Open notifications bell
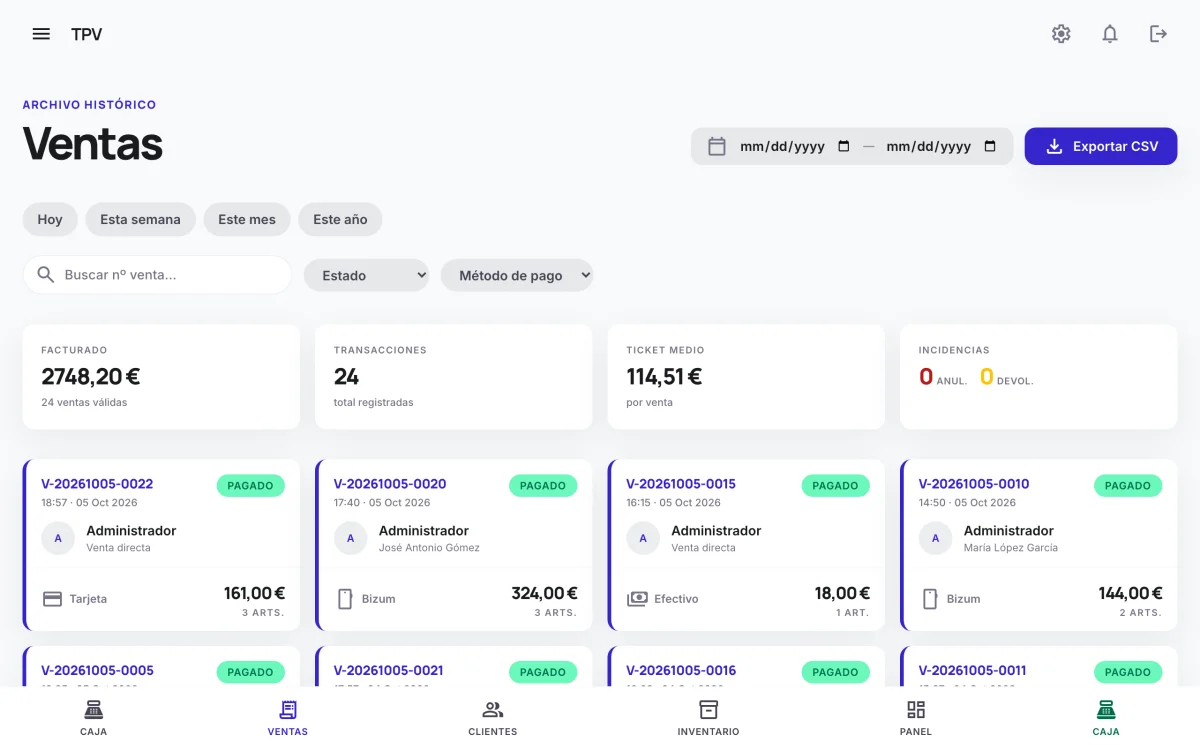This screenshot has height=750, width=1200. tap(1110, 34)
